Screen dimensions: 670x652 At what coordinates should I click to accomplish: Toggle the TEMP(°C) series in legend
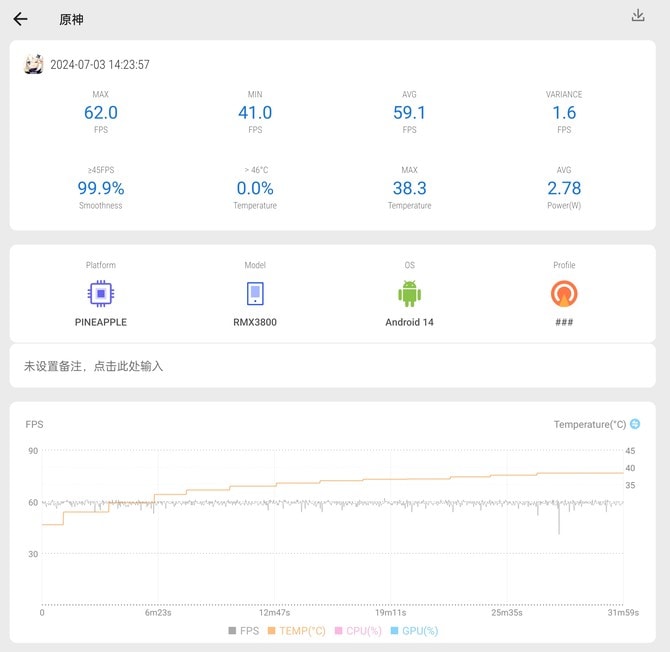pyautogui.click(x=296, y=631)
